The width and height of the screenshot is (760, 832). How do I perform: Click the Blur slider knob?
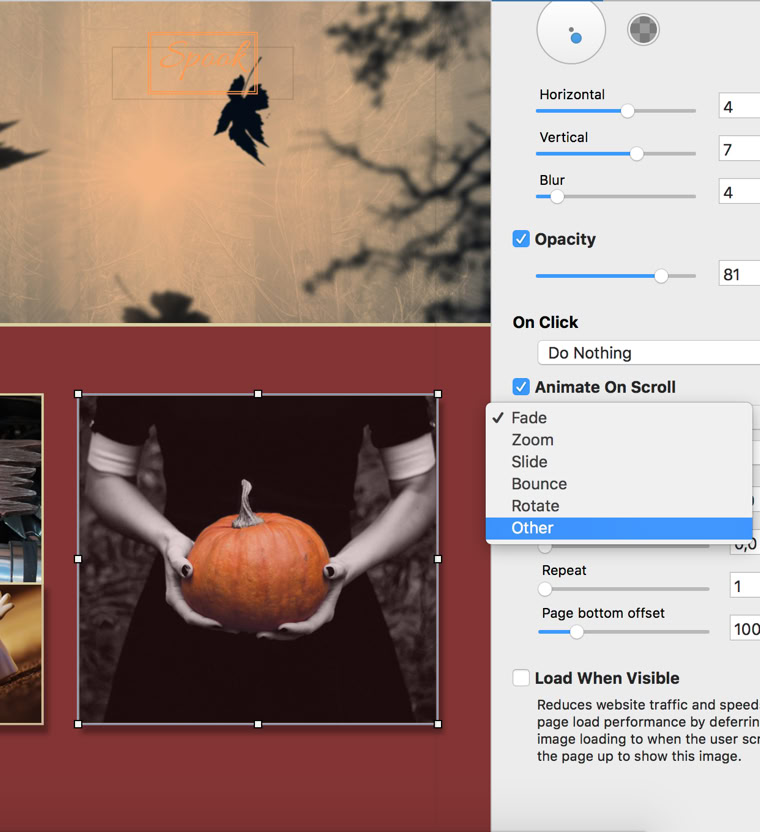click(557, 197)
